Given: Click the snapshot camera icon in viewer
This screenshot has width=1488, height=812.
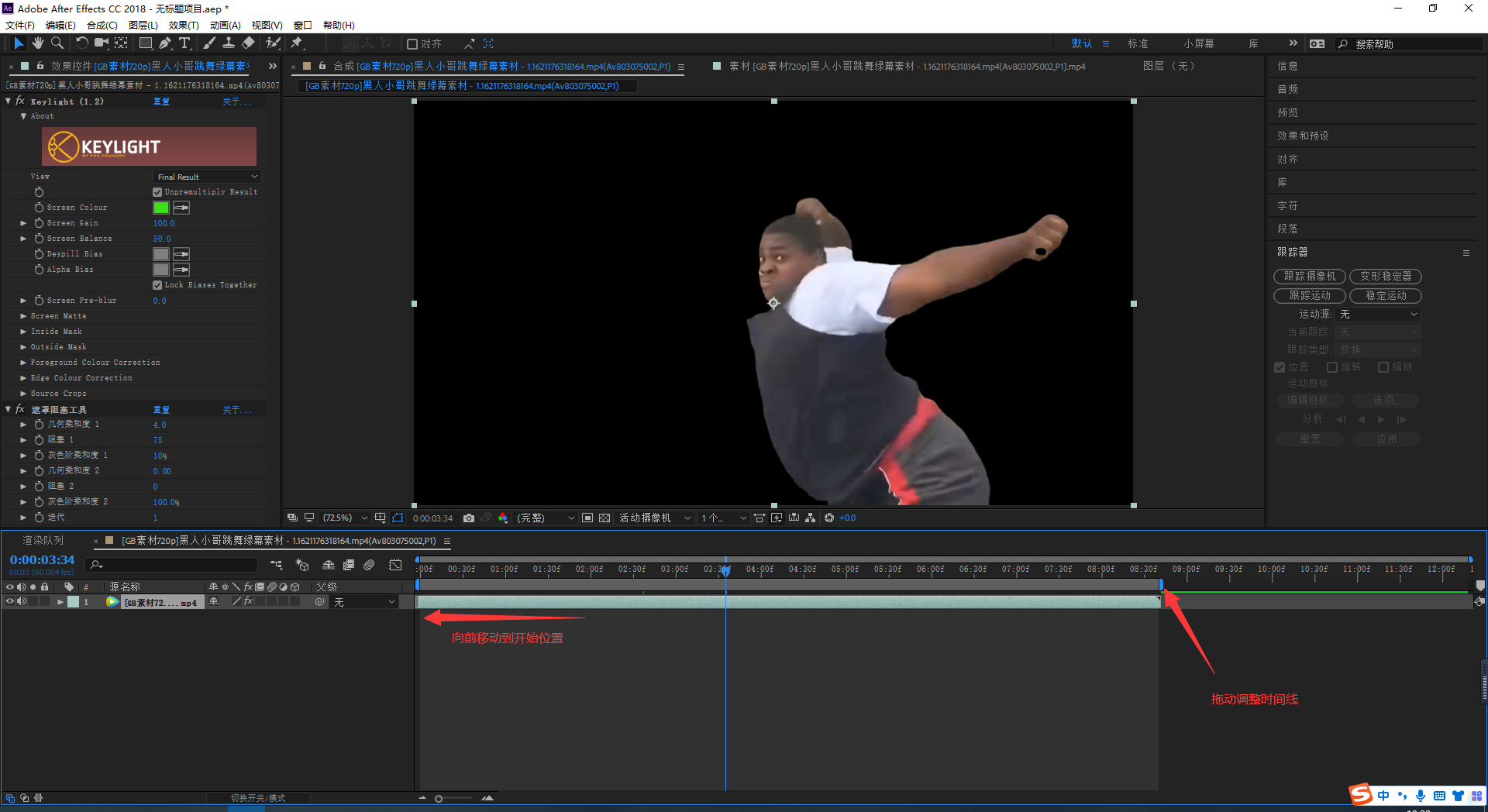Looking at the screenshot, I should [469, 518].
